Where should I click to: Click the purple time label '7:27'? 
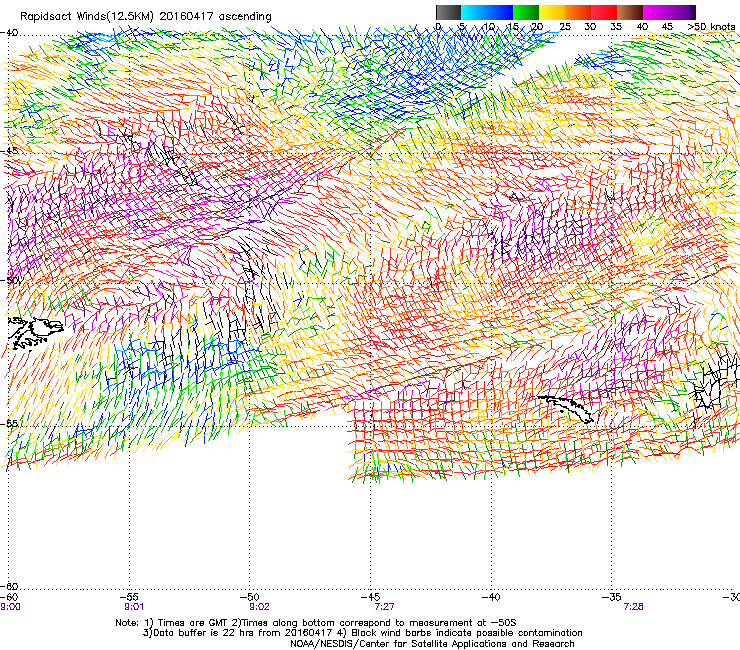[x=384, y=607]
